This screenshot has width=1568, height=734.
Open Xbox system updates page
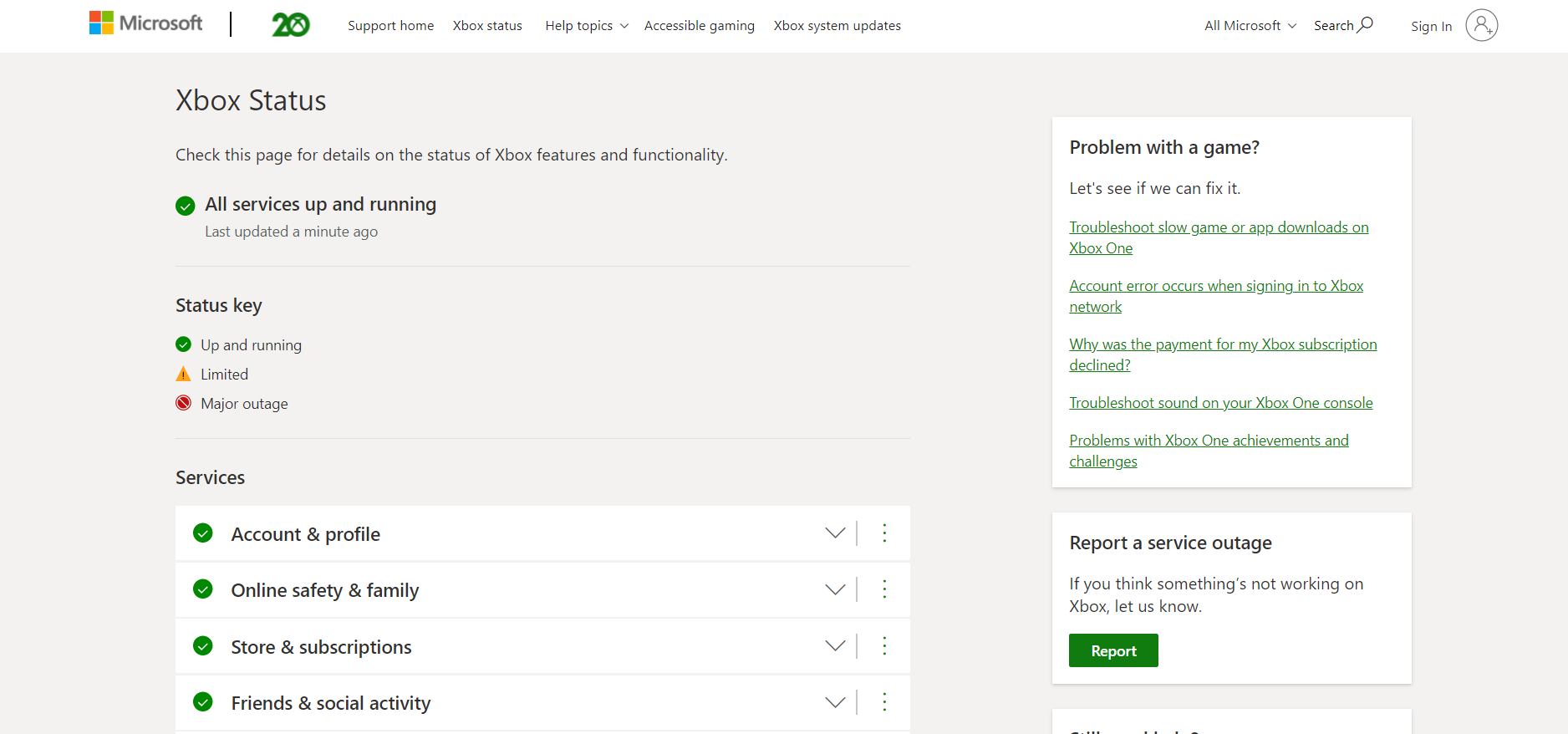point(837,26)
